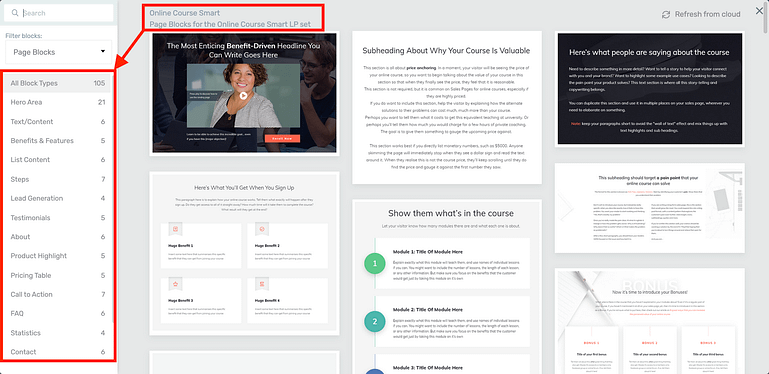Show Testimonials blocks
The image size is (769, 374).
click(x=58, y=218)
